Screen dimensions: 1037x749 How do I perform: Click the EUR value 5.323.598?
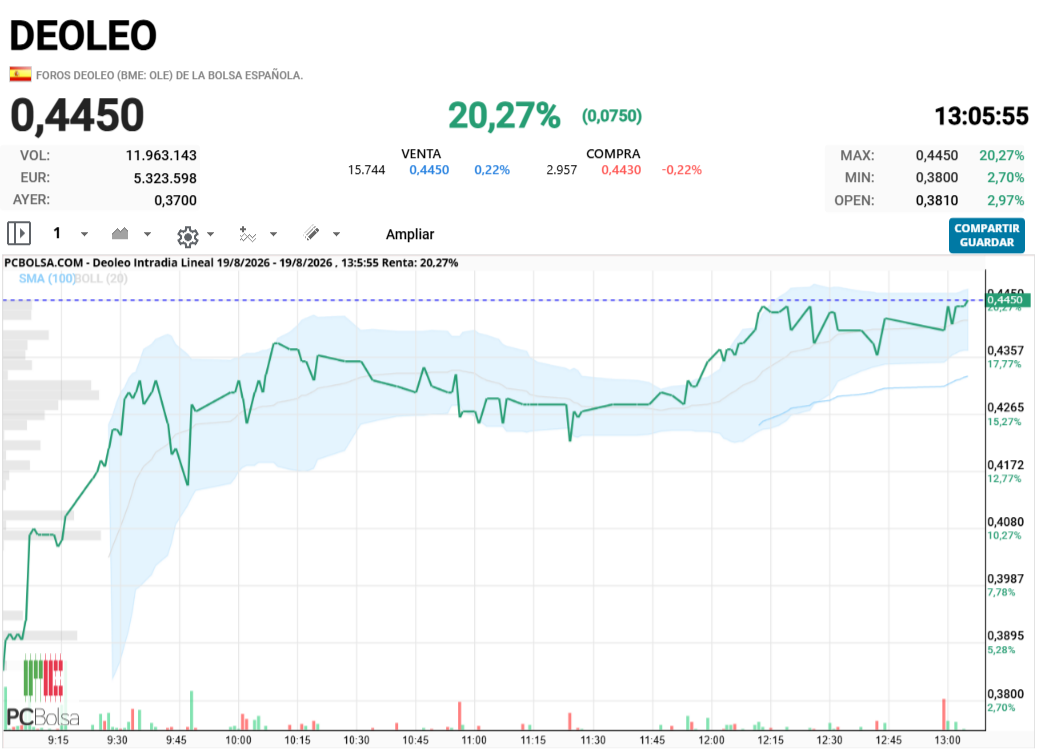[165, 178]
